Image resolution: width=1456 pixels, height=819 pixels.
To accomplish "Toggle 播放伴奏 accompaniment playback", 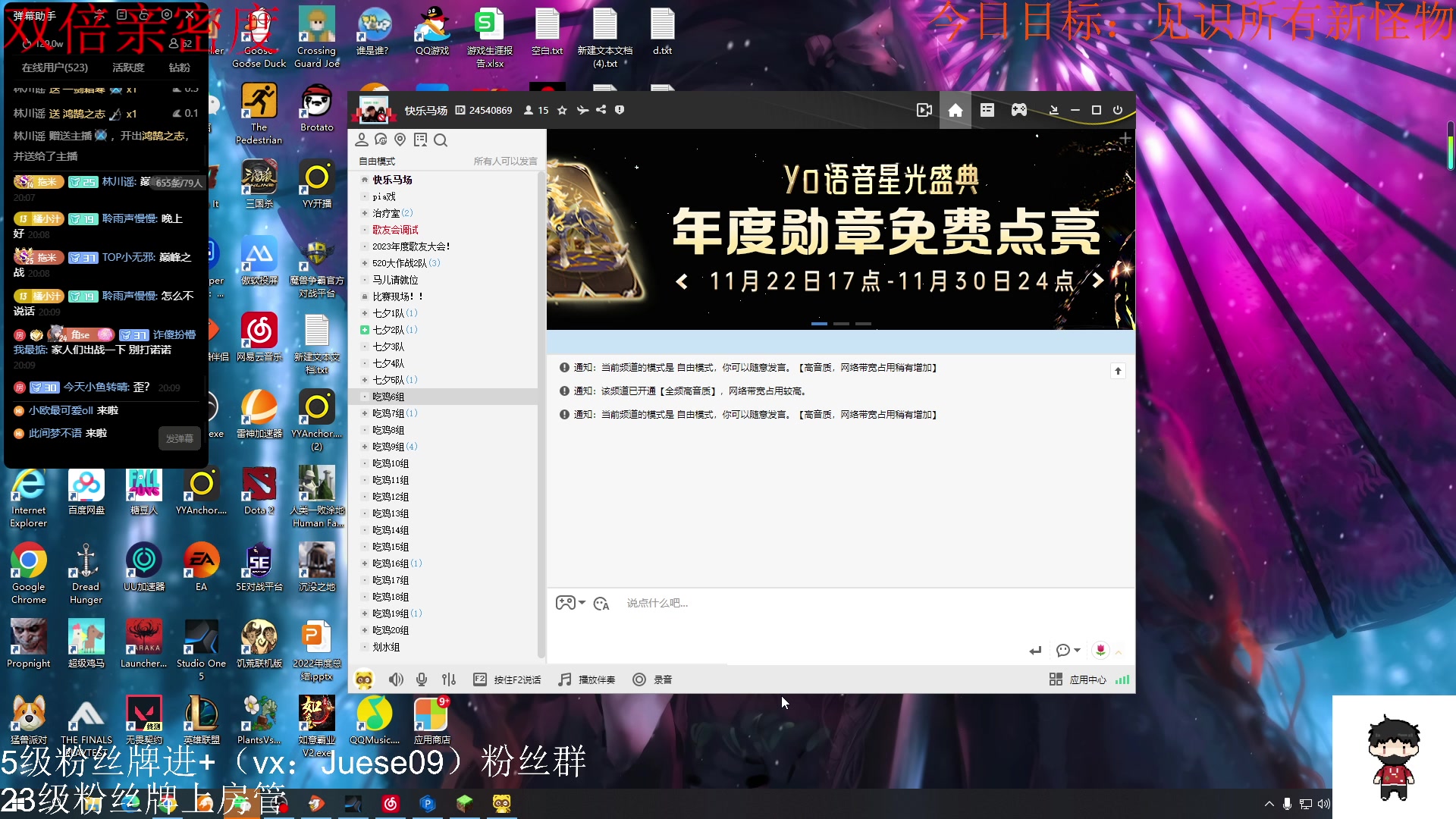I will tap(587, 679).
